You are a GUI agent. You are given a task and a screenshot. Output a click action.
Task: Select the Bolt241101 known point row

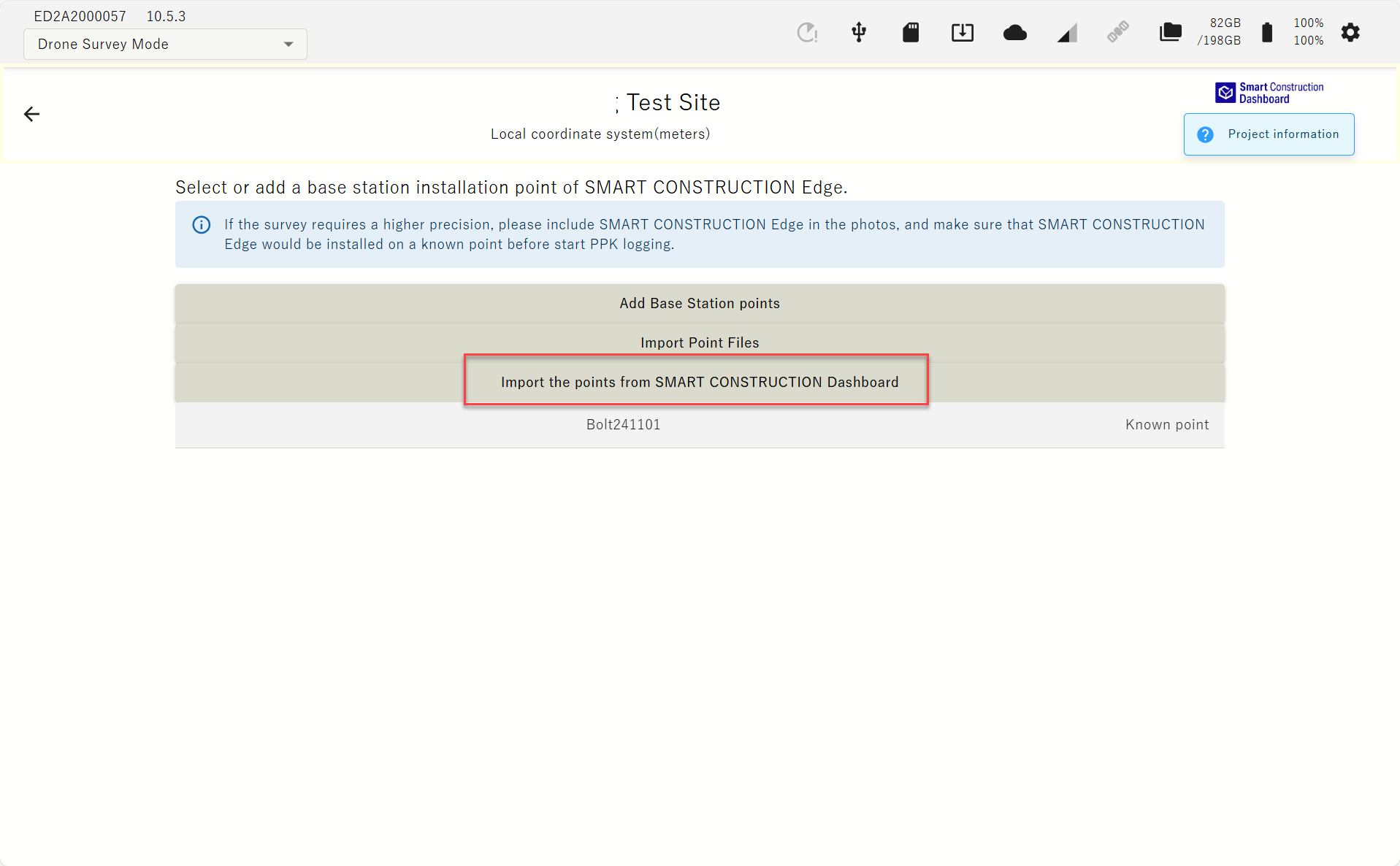pos(700,425)
